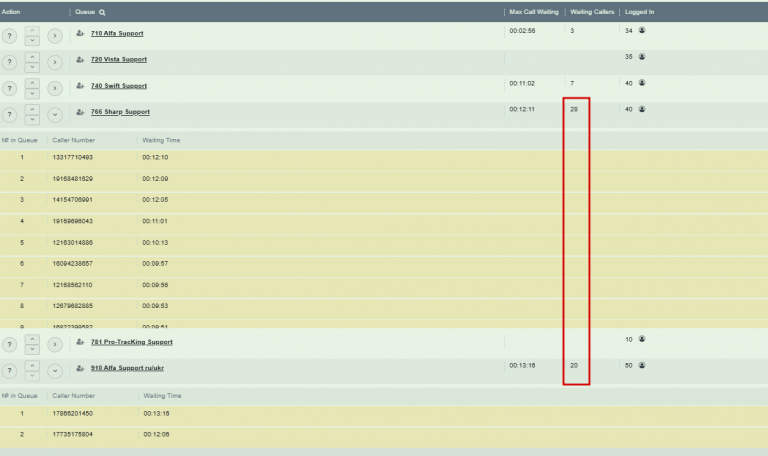Click agent icon beside 910 Alfa Support ru/ukr
This screenshot has height=456, width=768.
(80, 368)
